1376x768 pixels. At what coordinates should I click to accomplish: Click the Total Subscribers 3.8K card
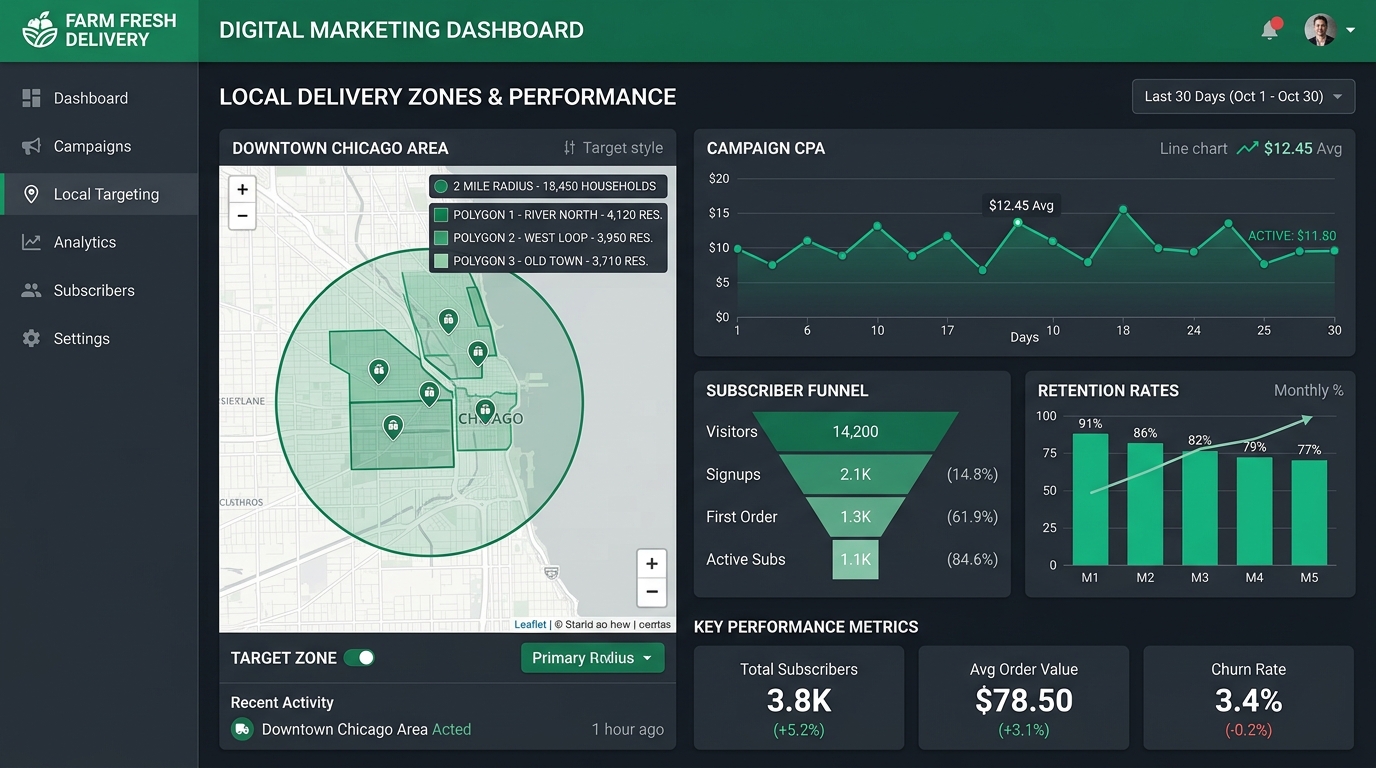(x=798, y=697)
